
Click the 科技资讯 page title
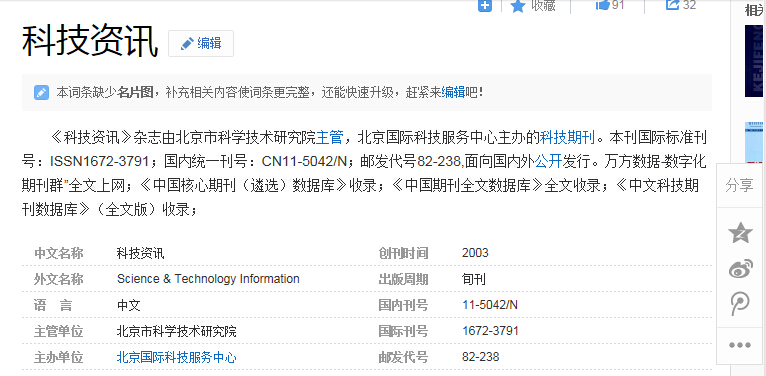tap(90, 42)
